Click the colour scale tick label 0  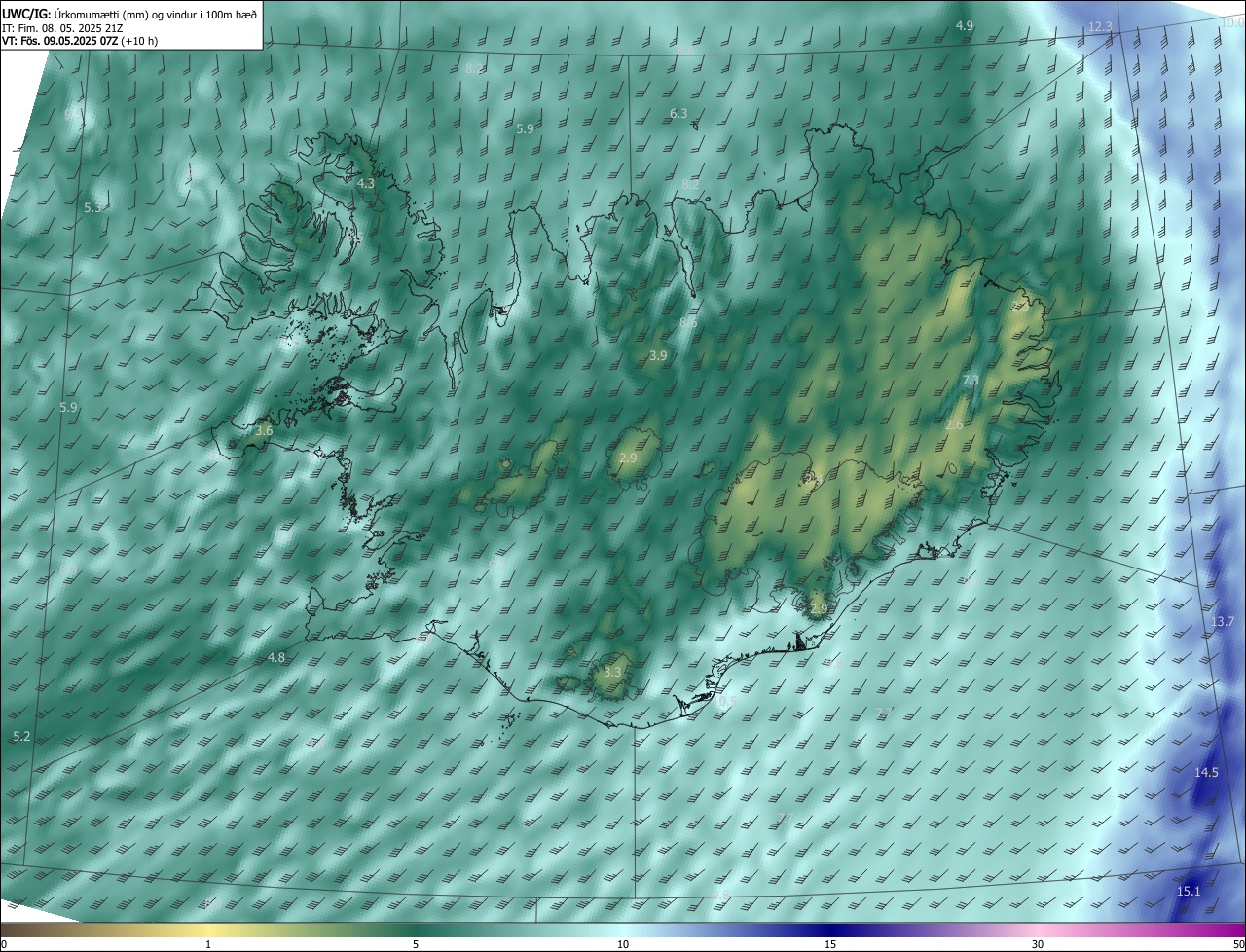[4, 944]
